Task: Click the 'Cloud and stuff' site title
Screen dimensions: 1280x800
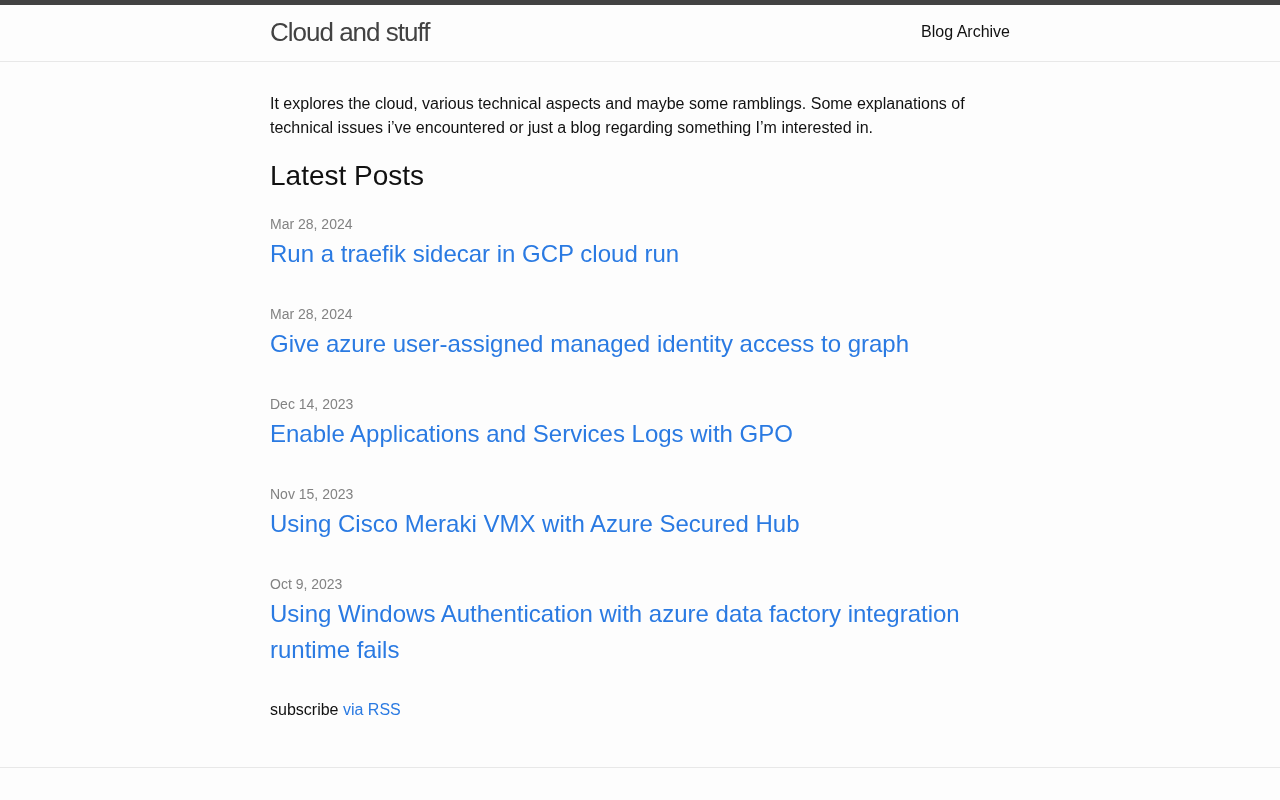Action: click(x=350, y=32)
